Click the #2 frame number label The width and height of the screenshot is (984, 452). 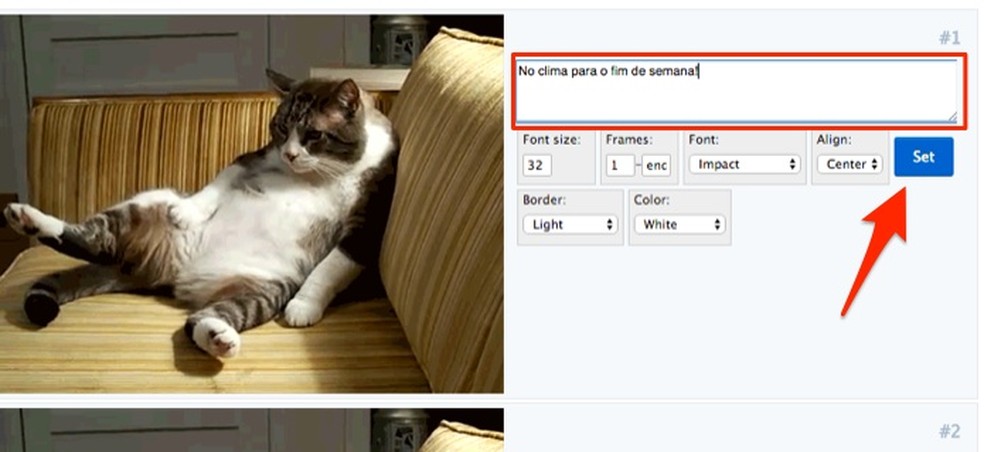pyautogui.click(x=949, y=431)
